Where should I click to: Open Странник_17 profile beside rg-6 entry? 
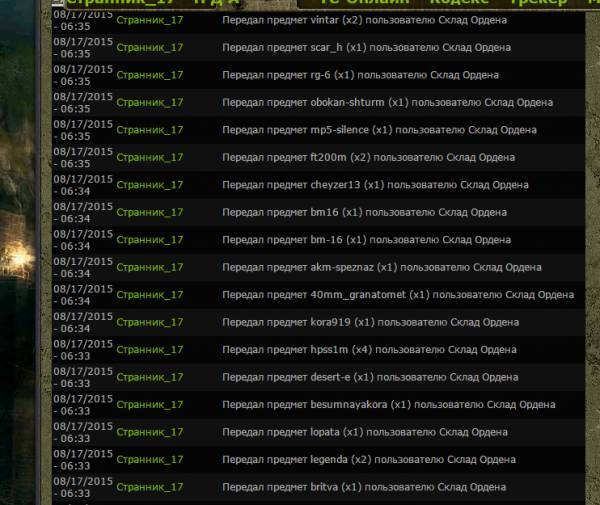click(149, 75)
